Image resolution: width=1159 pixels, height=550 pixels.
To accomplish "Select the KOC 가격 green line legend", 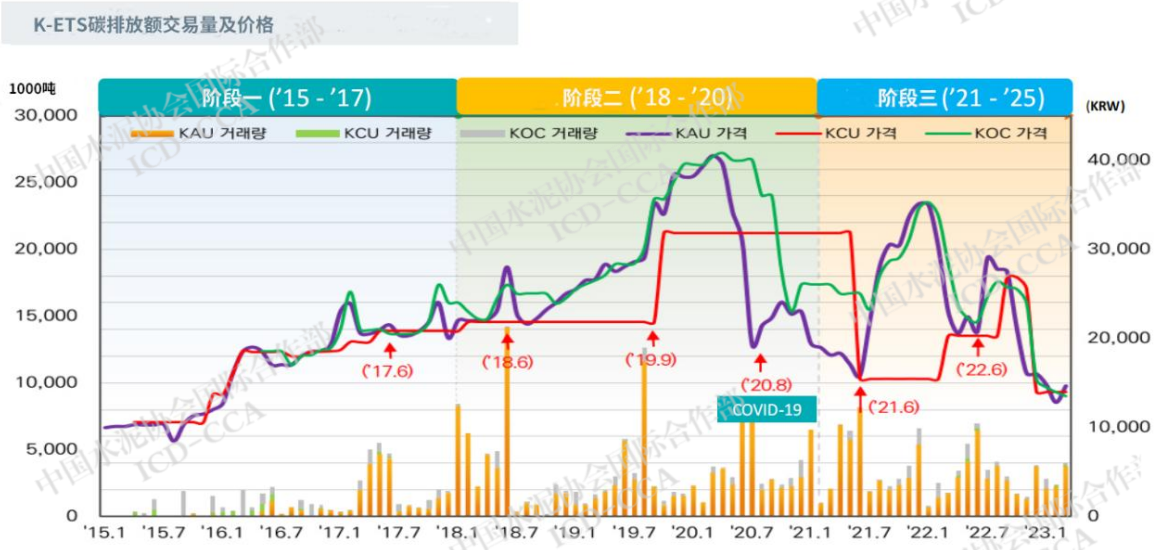I will tap(947, 134).
